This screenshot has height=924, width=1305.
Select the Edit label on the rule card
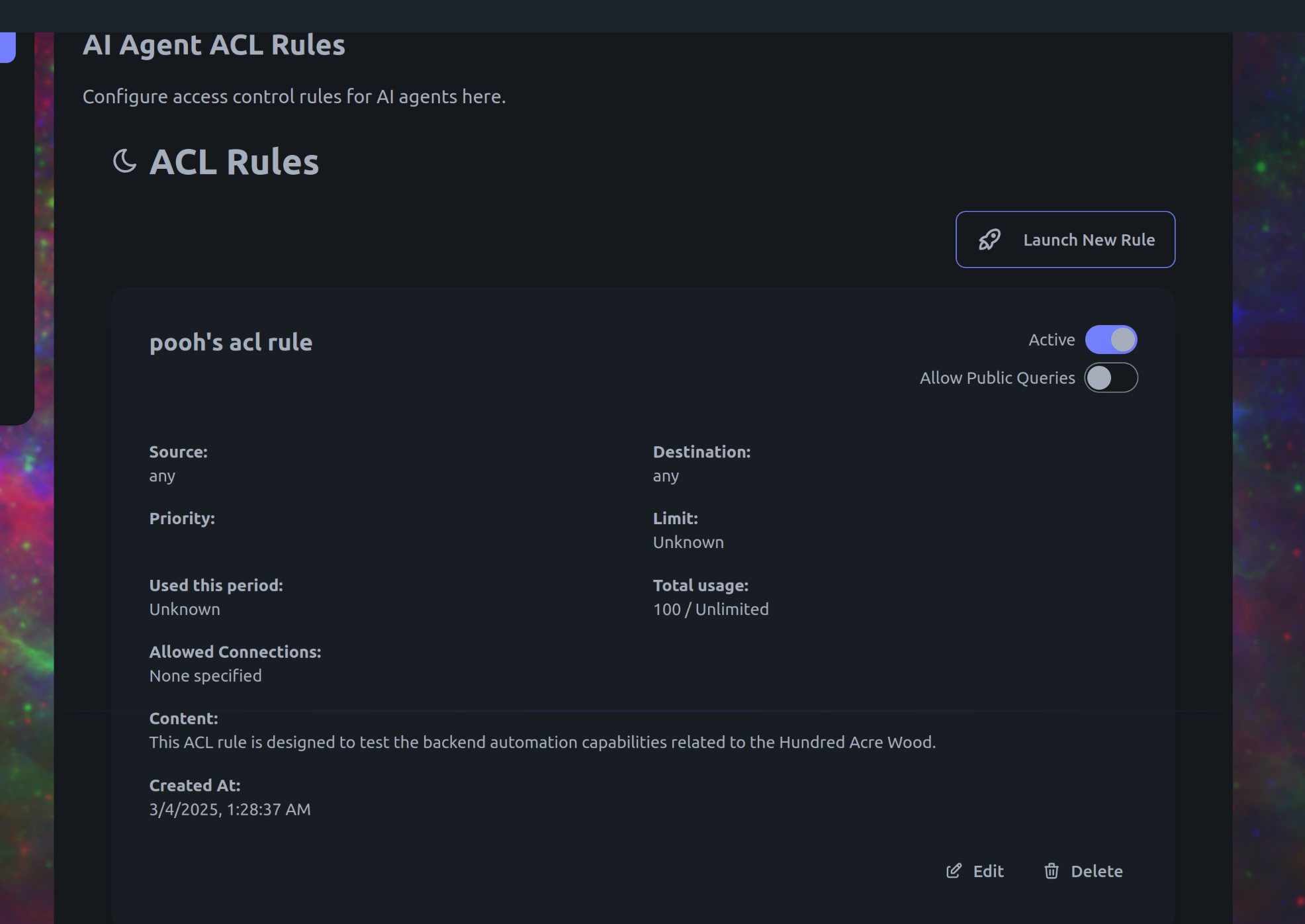pyautogui.click(x=988, y=871)
